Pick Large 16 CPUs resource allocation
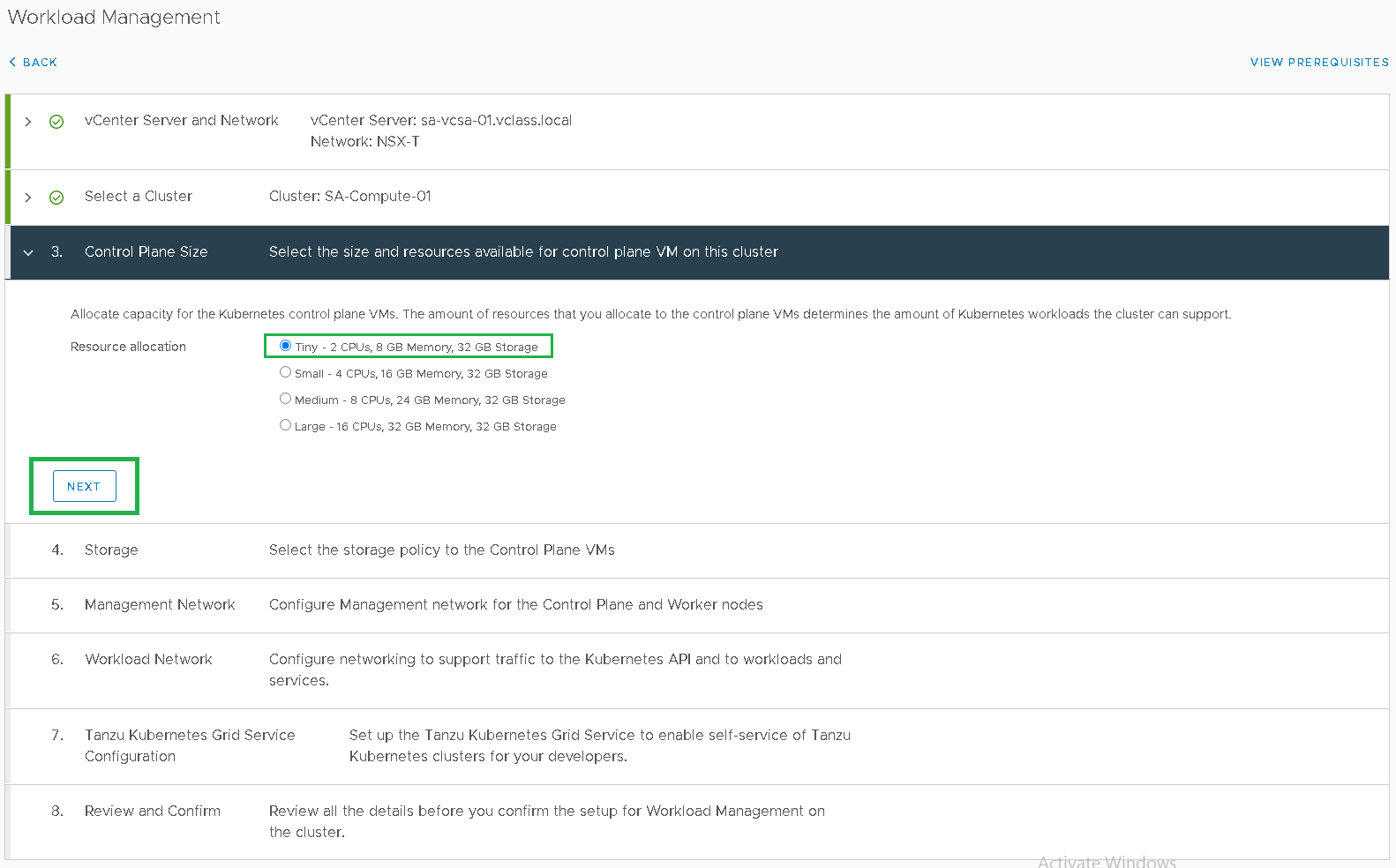Screen dimensions: 1396x868 click(285, 425)
